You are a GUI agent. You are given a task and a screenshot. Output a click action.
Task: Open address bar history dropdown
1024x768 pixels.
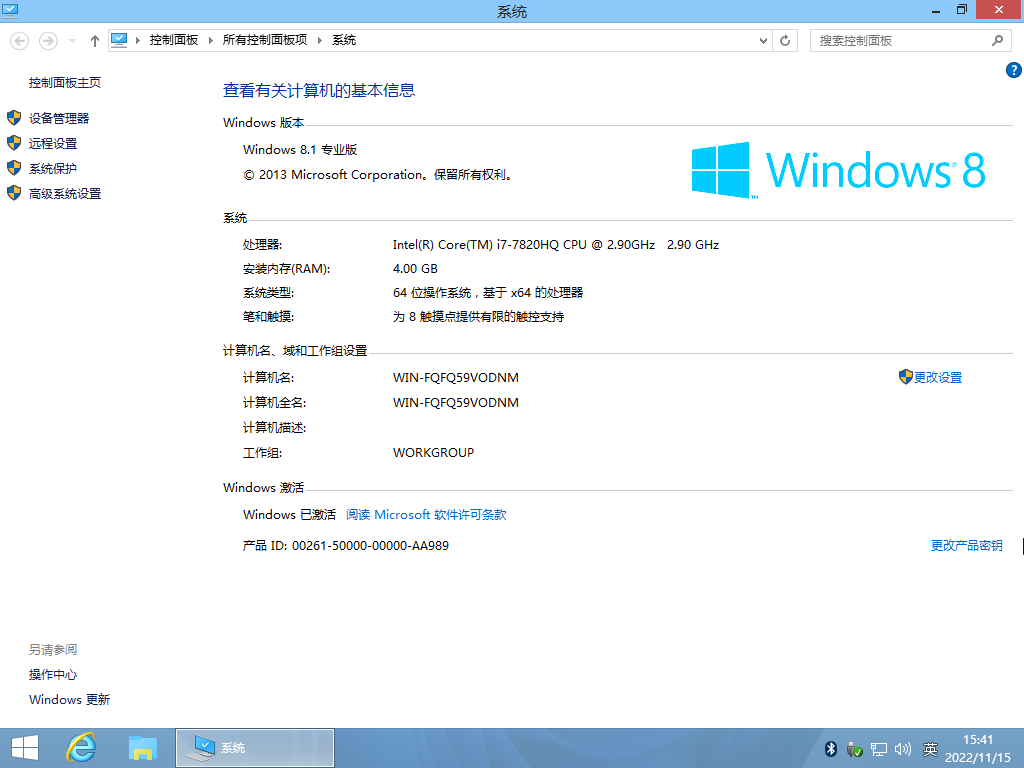pos(763,40)
